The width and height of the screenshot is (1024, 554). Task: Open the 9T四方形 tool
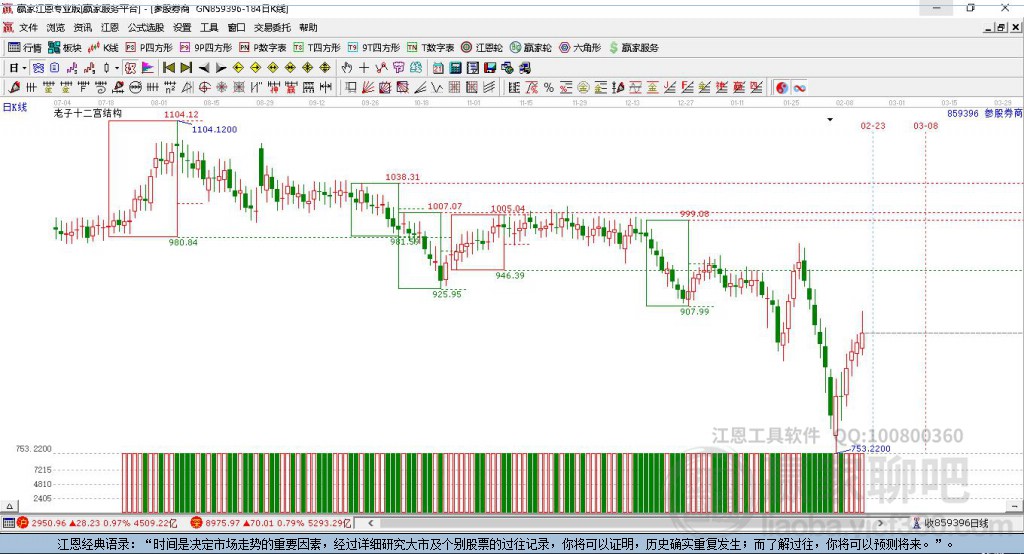coord(374,48)
